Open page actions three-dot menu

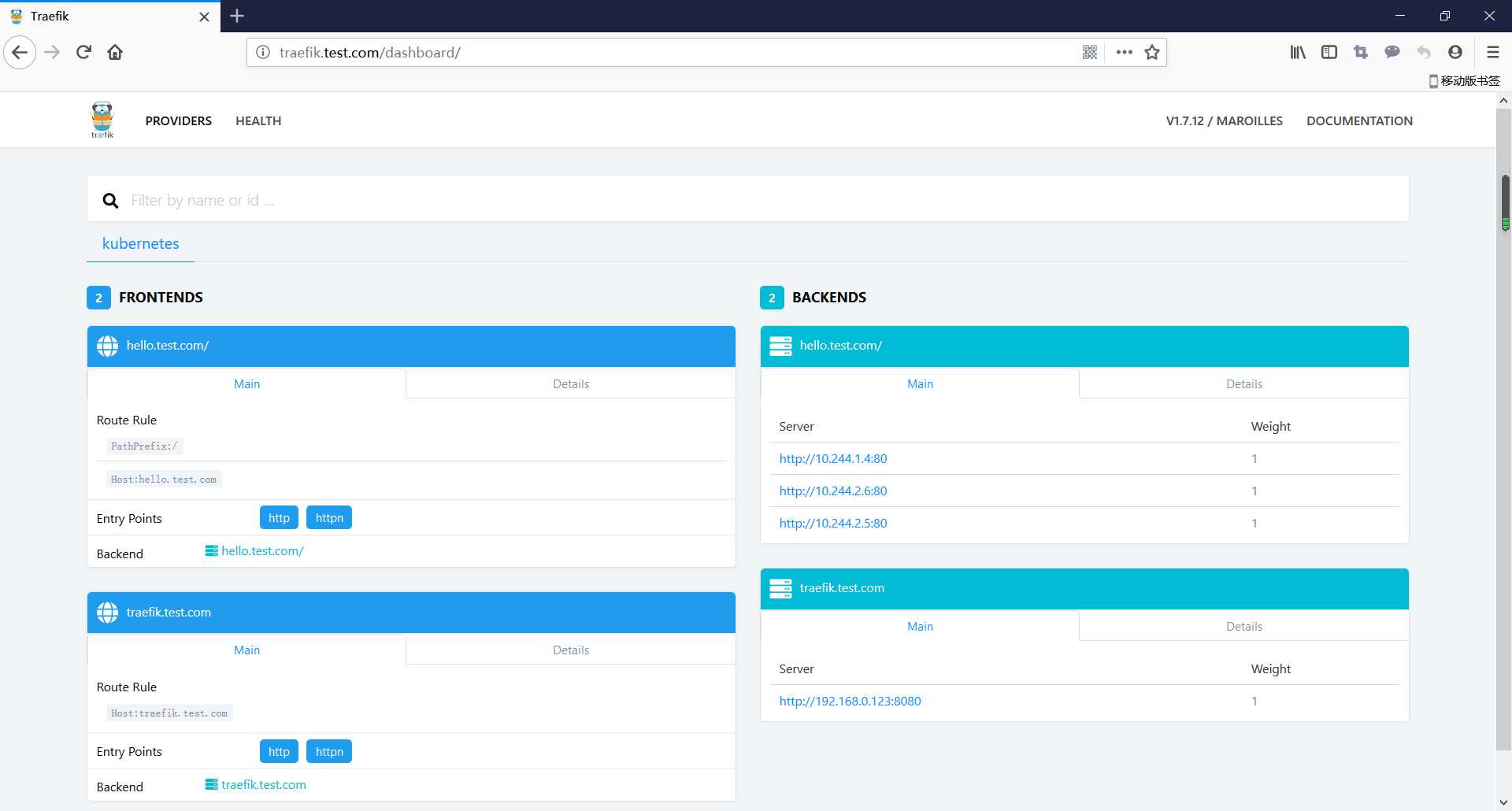[1124, 53]
